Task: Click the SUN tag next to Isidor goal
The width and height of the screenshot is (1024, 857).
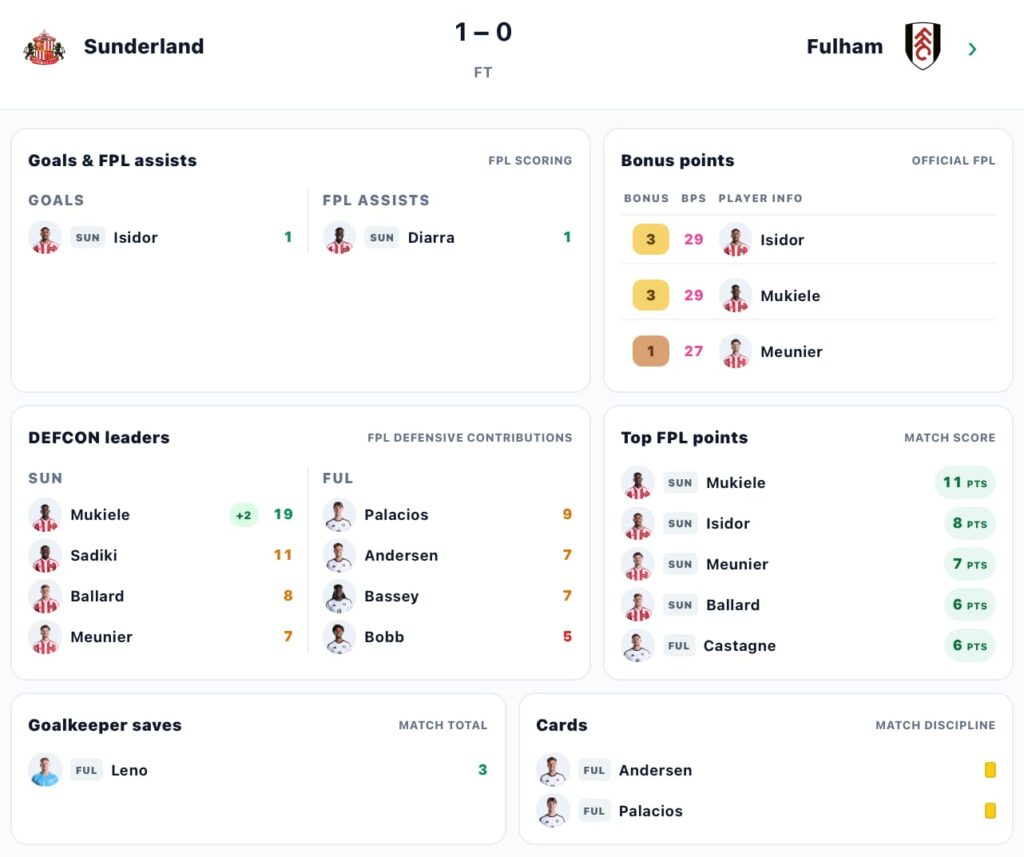Action: 88,237
